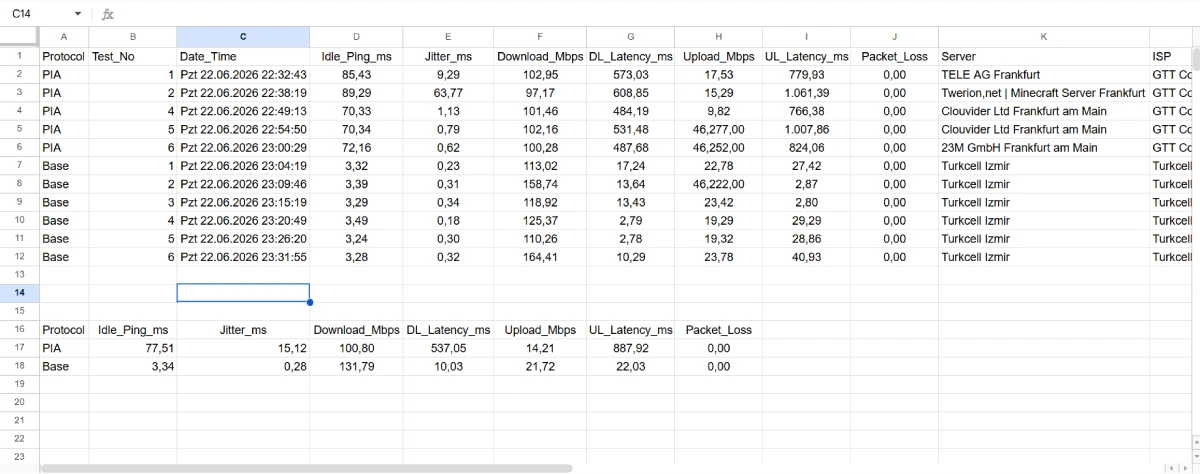Click the Jitter_ms header in row 1
1200x474 pixels.
tap(449, 57)
